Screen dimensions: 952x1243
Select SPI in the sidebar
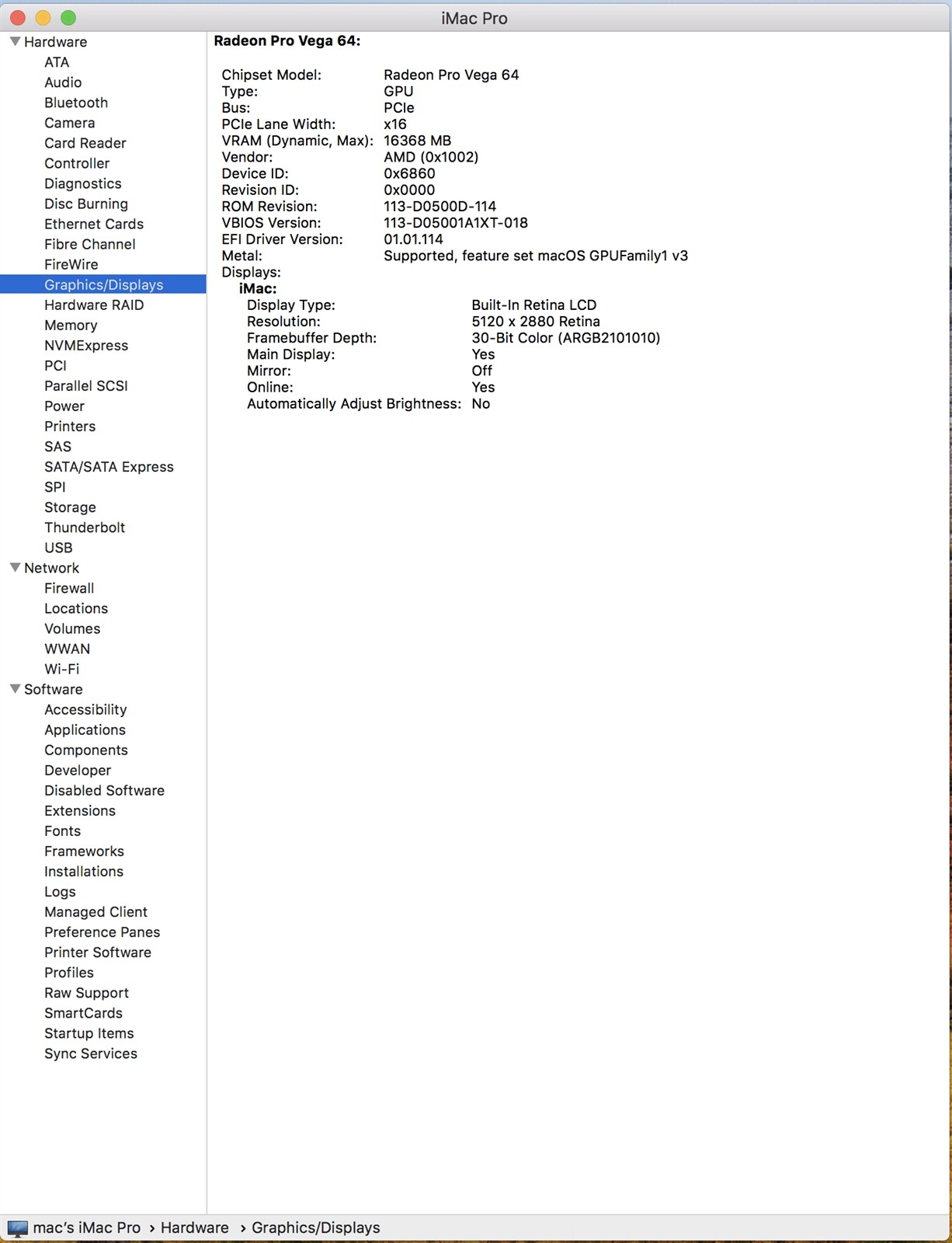pyautogui.click(x=55, y=486)
